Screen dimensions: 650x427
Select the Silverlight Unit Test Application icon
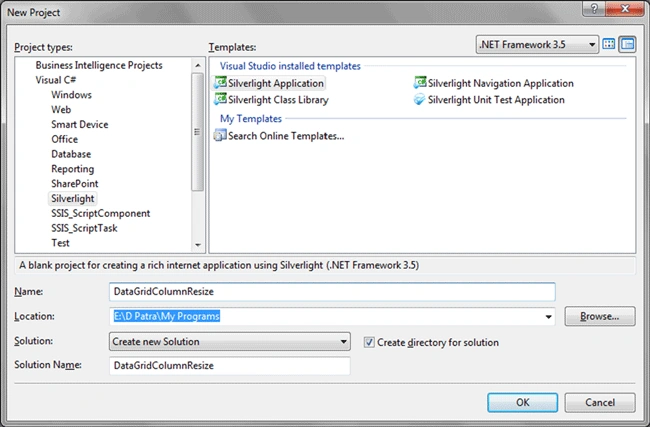click(420, 99)
